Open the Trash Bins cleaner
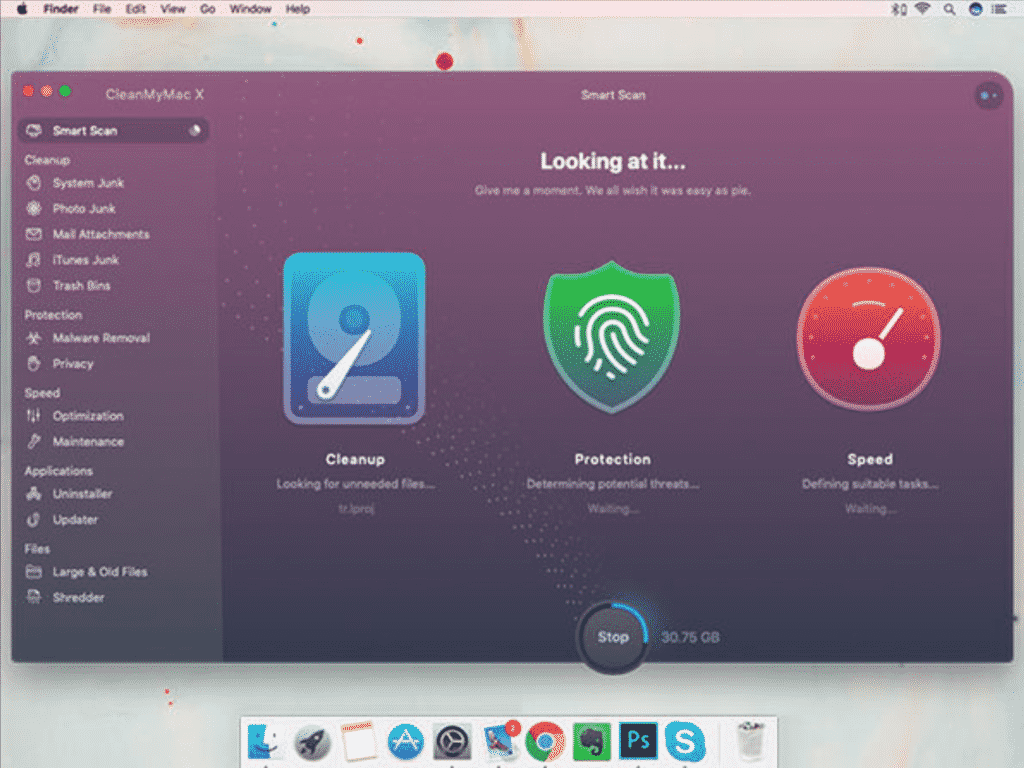Image resolution: width=1024 pixels, height=768 pixels. click(82, 285)
